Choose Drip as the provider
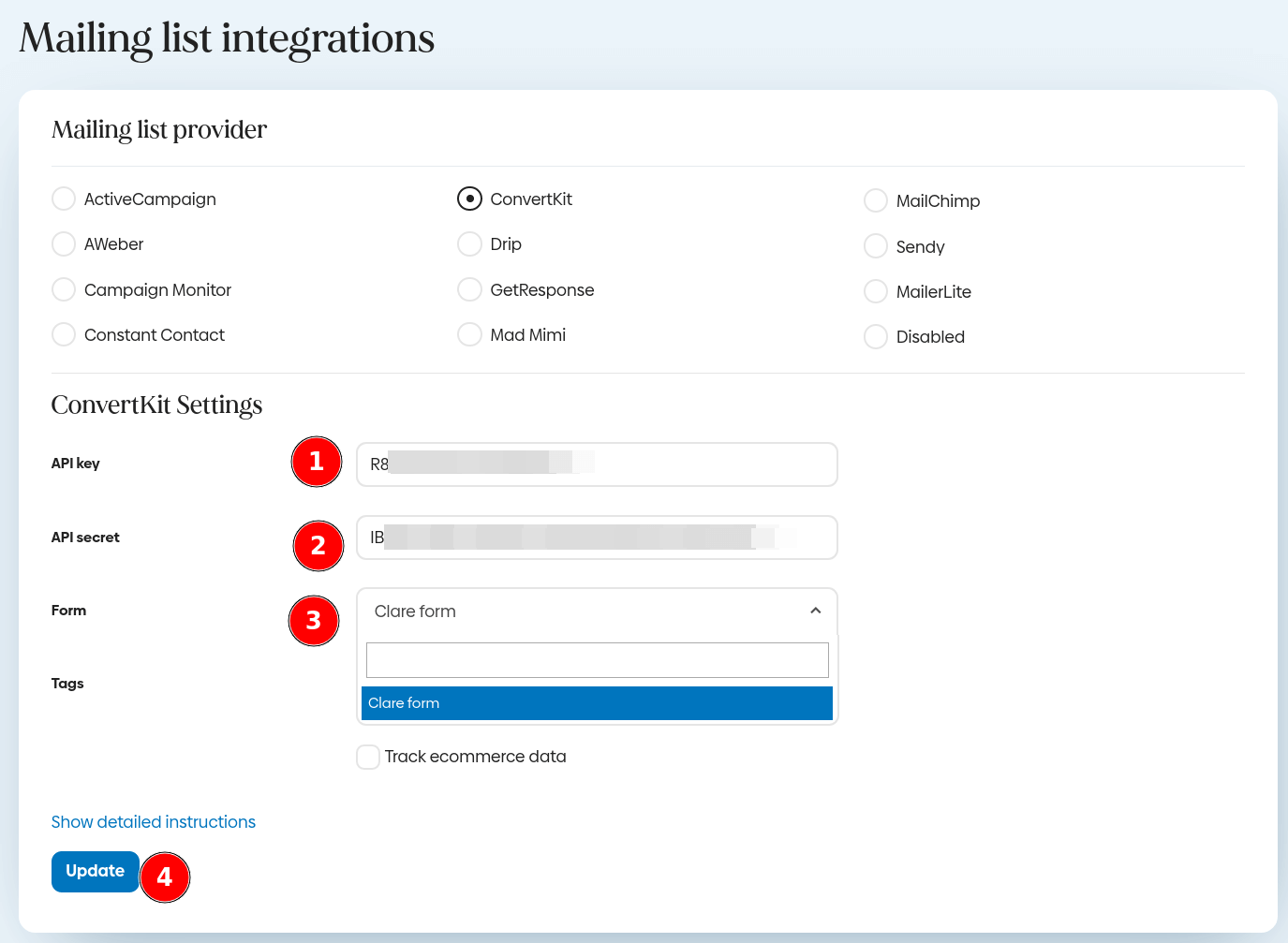Viewport: 1288px width, 943px height. (x=469, y=244)
